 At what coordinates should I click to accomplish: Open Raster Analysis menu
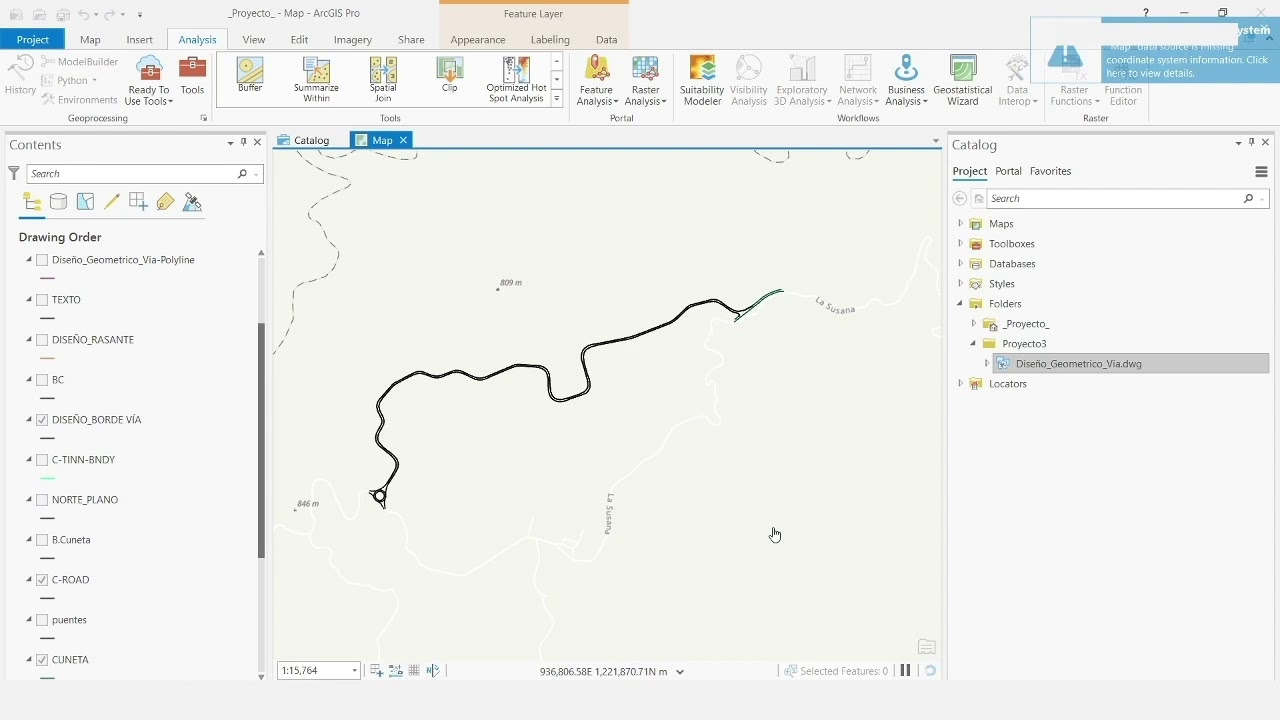tap(646, 81)
